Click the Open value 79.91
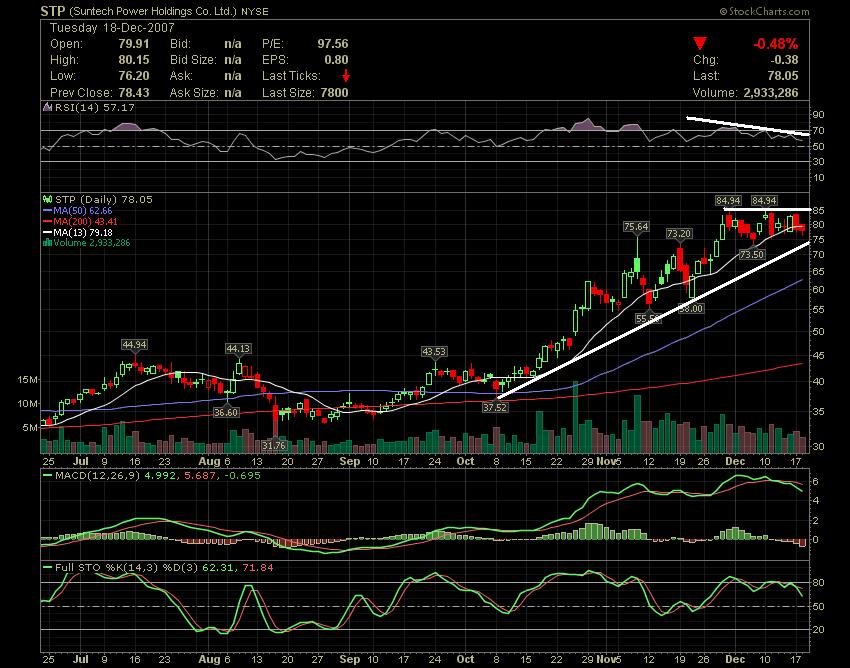This screenshot has width=850, height=668. pyautogui.click(x=133, y=44)
